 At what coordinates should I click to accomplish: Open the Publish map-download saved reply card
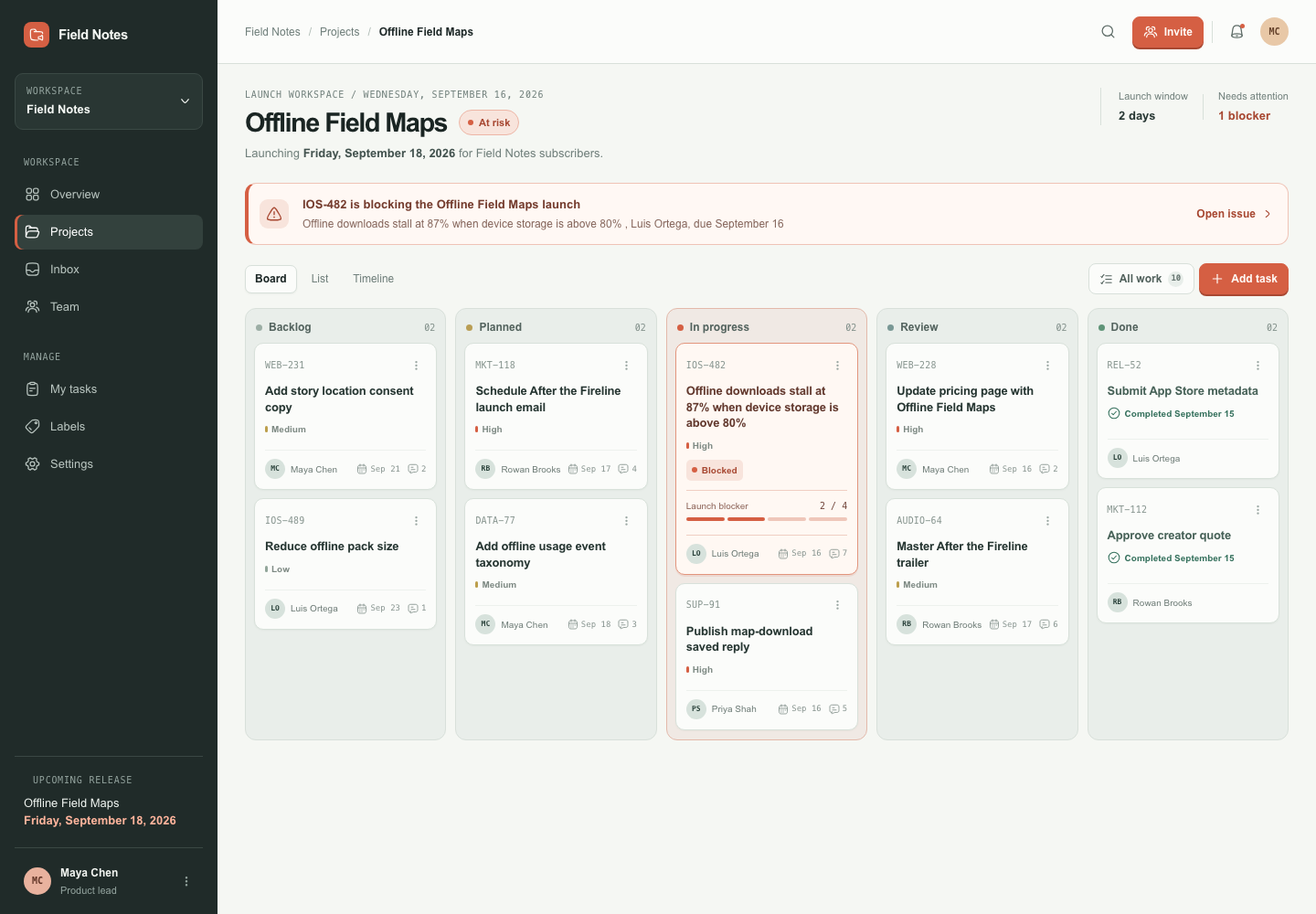coord(767,657)
